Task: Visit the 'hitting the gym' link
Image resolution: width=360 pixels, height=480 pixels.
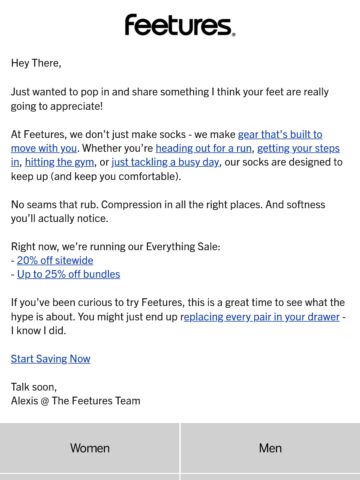Action: (59, 162)
